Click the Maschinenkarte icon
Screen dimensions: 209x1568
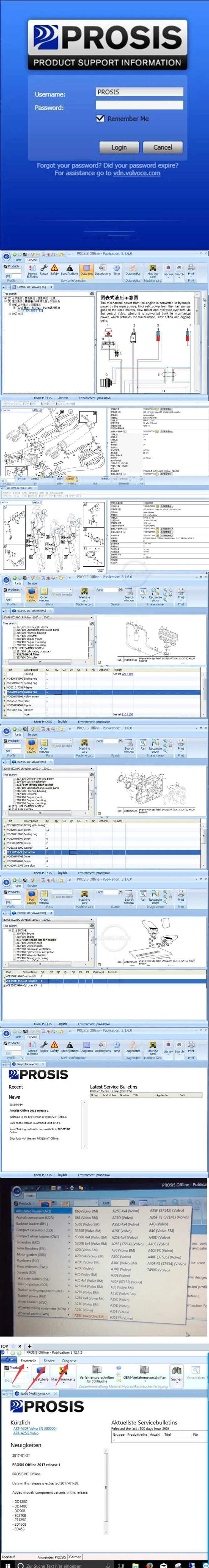63,1374
